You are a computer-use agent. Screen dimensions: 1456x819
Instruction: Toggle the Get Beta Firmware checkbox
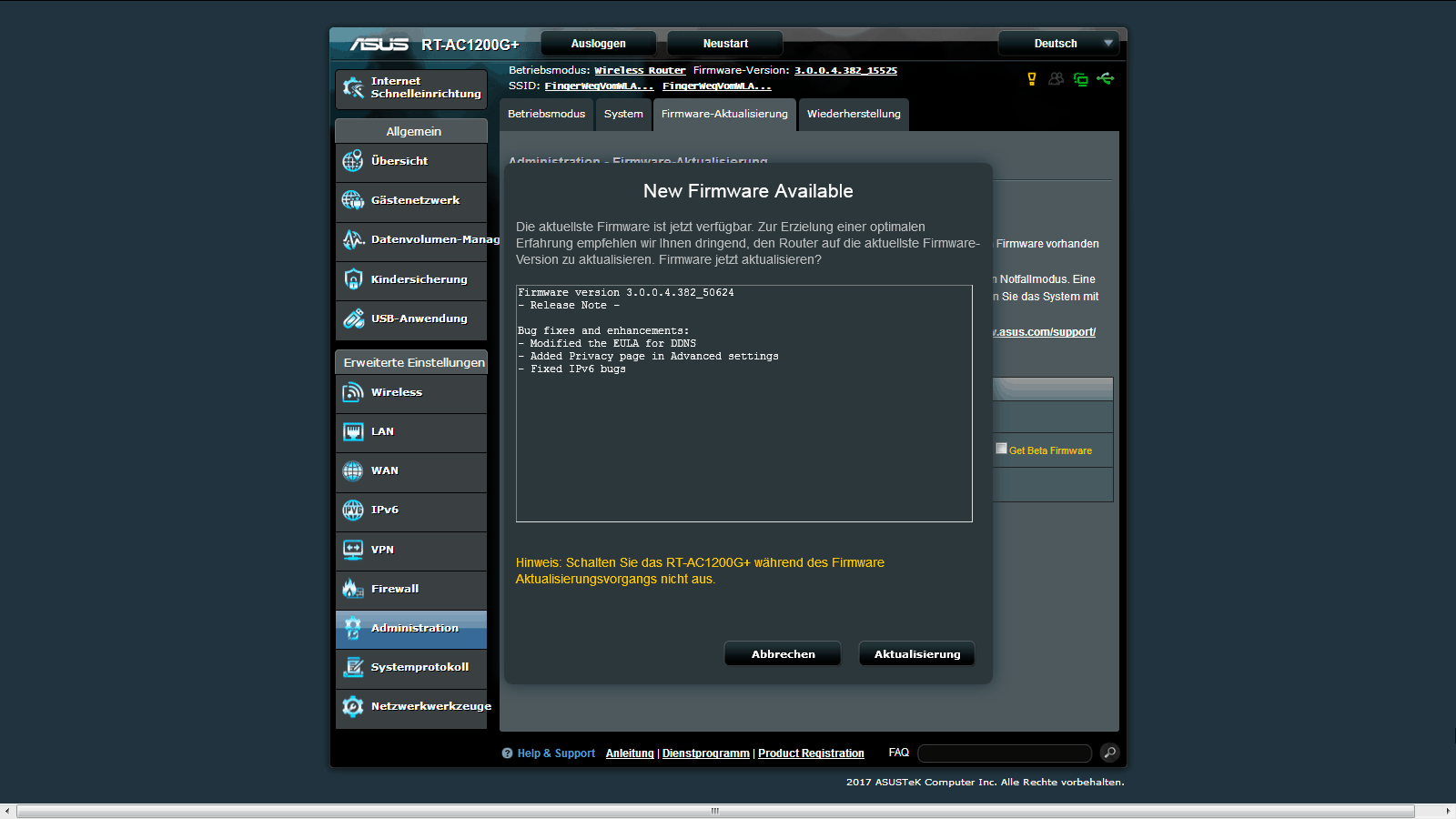pyautogui.click(x=1002, y=449)
